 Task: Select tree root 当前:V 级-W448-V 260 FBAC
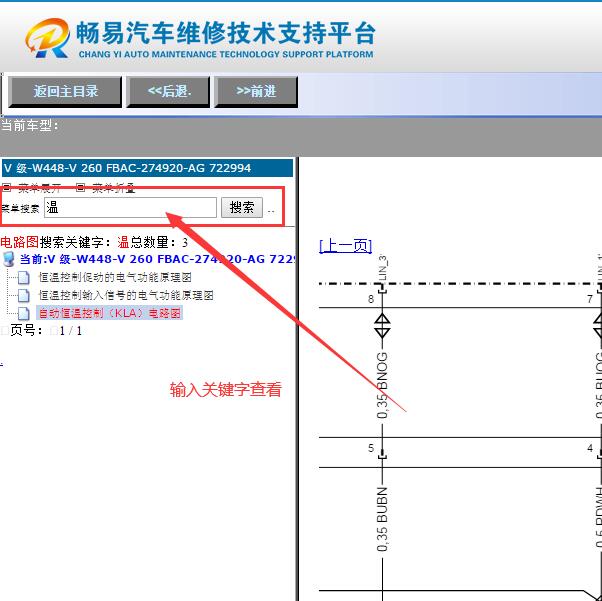click(x=157, y=259)
